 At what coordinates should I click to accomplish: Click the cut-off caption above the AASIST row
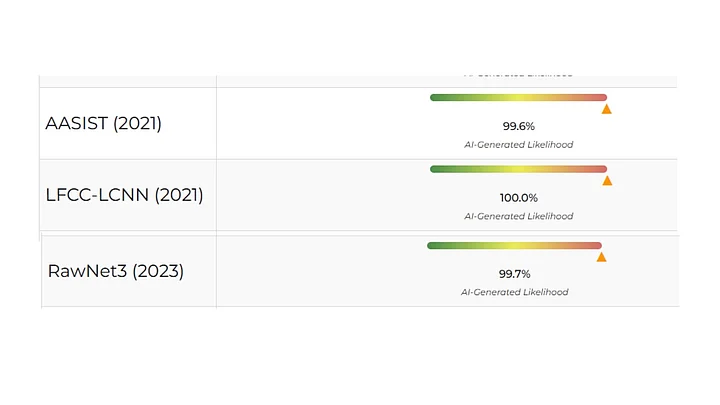point(518,75)
